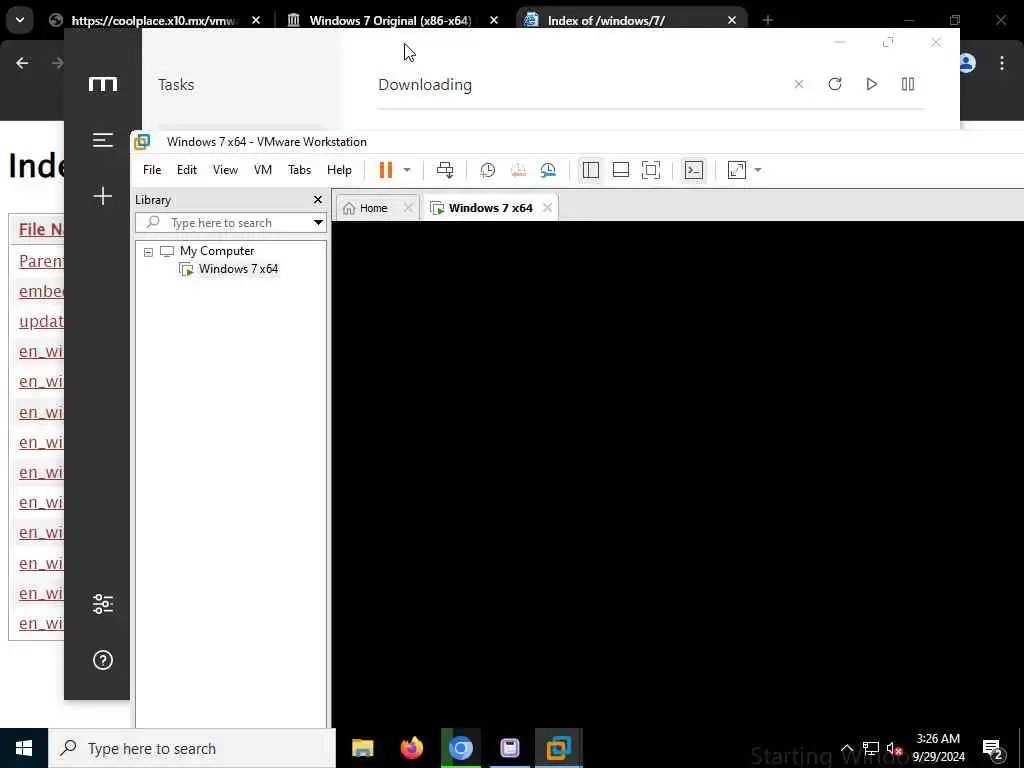Enter full screen mode icon in VMware
Viewport: 1024px width, 768px height.
coord(650,170)
